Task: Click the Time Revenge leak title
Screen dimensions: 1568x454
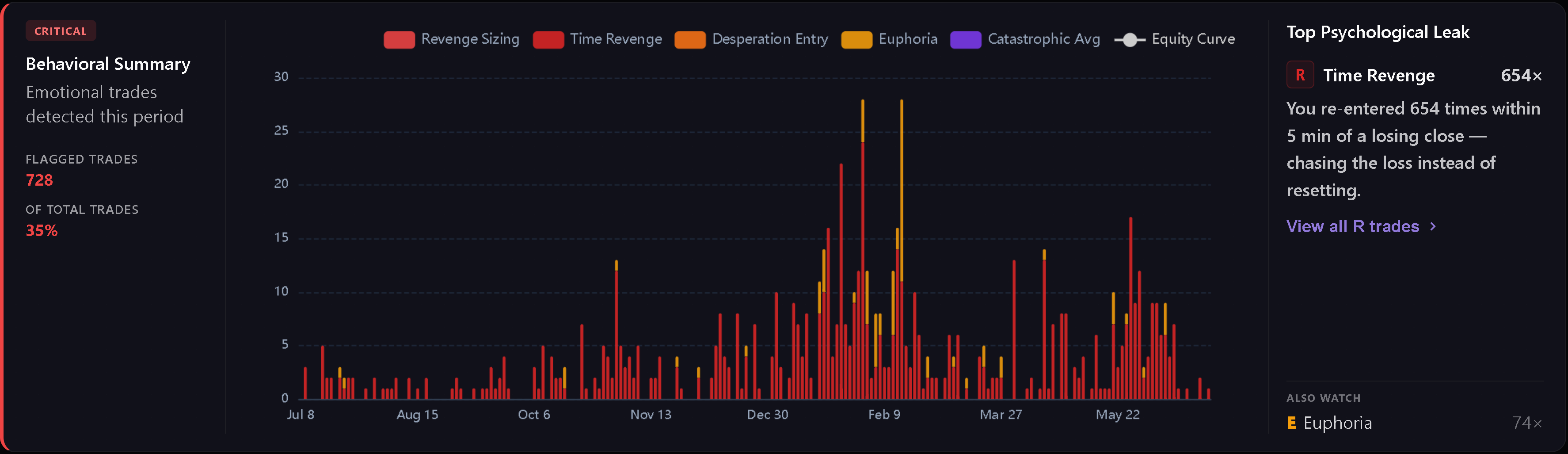Action: tap(1379, 76)
